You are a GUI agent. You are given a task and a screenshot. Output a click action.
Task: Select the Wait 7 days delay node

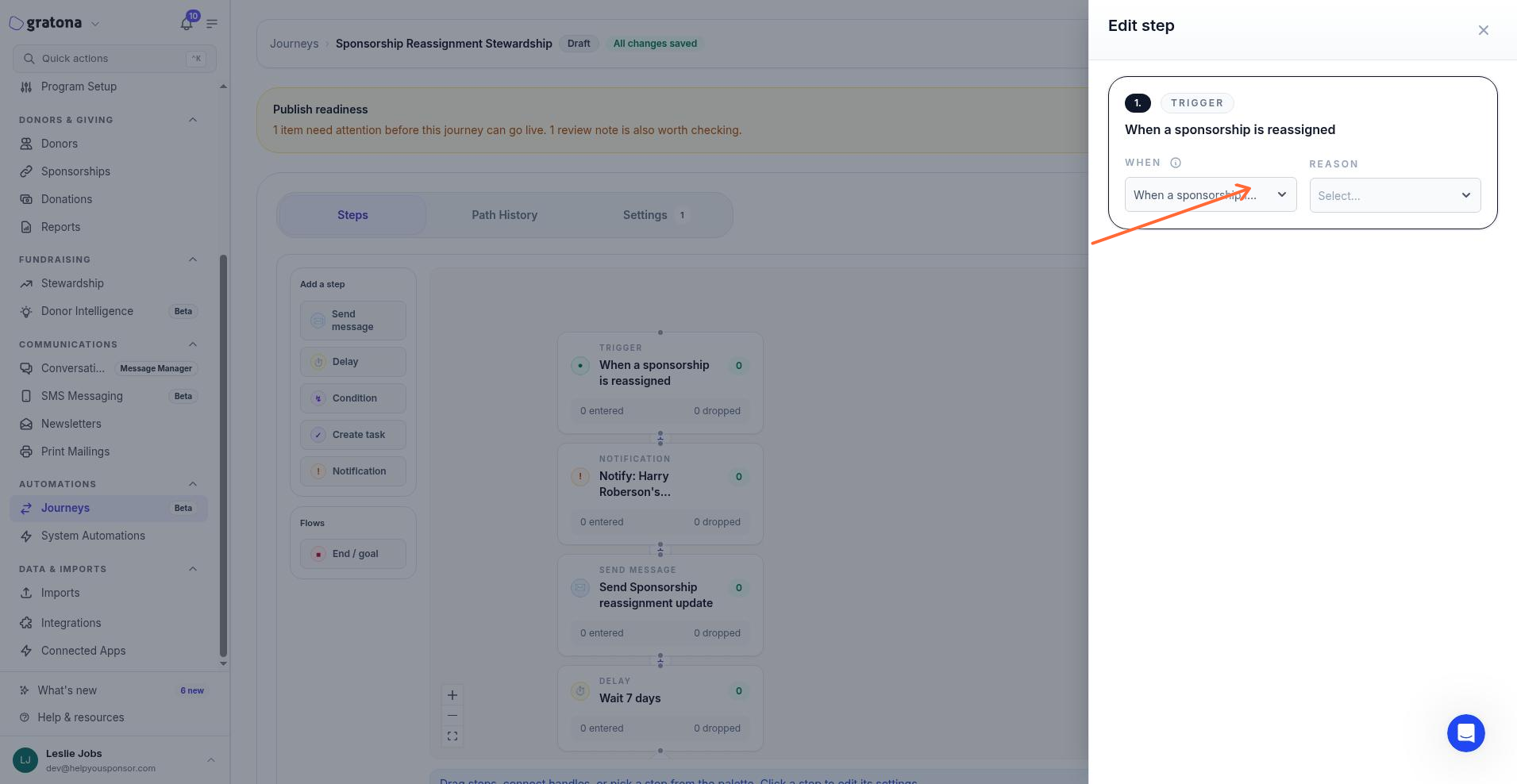coord(660,708)
